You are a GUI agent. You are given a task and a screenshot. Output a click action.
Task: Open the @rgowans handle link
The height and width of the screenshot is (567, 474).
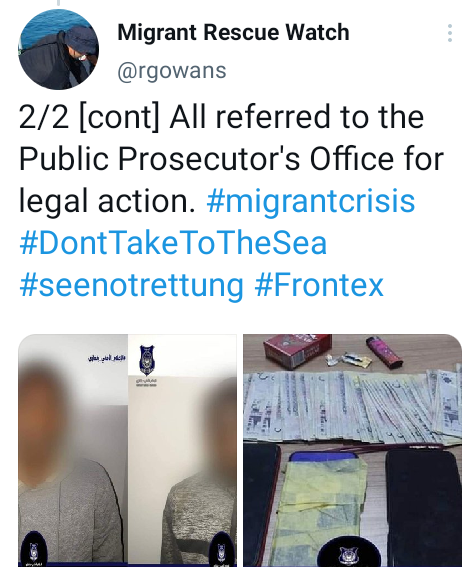tap(172, 70)
